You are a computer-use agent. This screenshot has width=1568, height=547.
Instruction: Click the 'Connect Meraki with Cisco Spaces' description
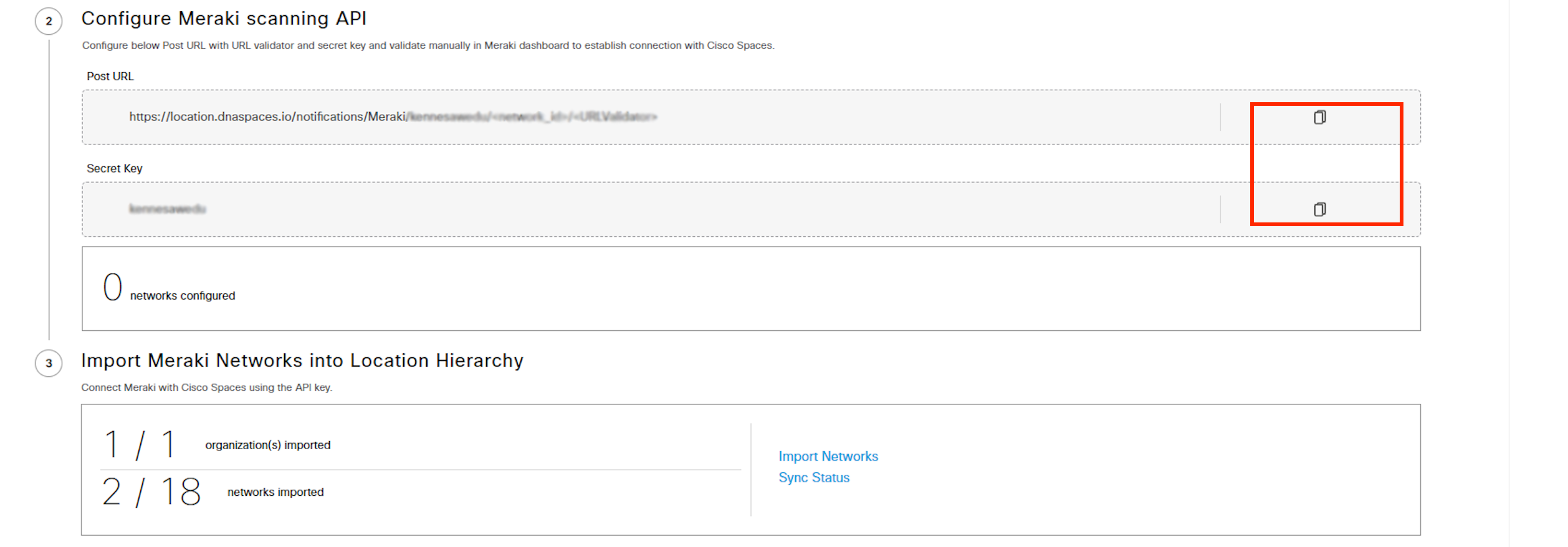click(206, 388)
